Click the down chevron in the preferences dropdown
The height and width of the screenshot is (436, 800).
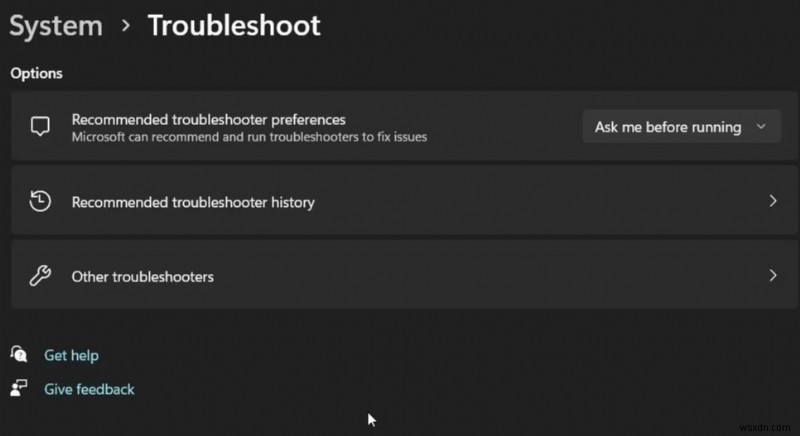click(x=762, y=127)
